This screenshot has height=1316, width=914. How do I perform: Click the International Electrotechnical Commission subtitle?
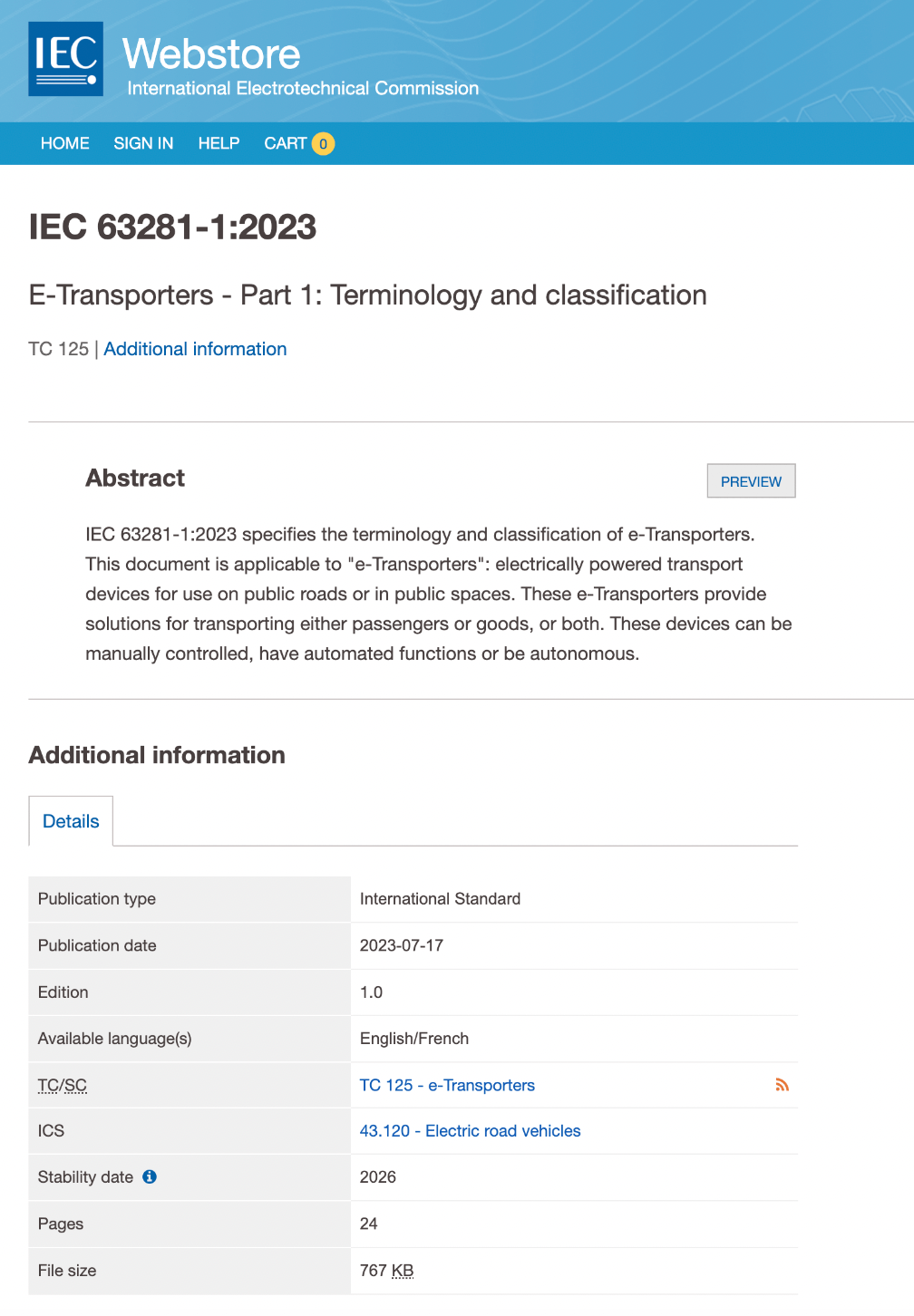[x=303, y=88]
